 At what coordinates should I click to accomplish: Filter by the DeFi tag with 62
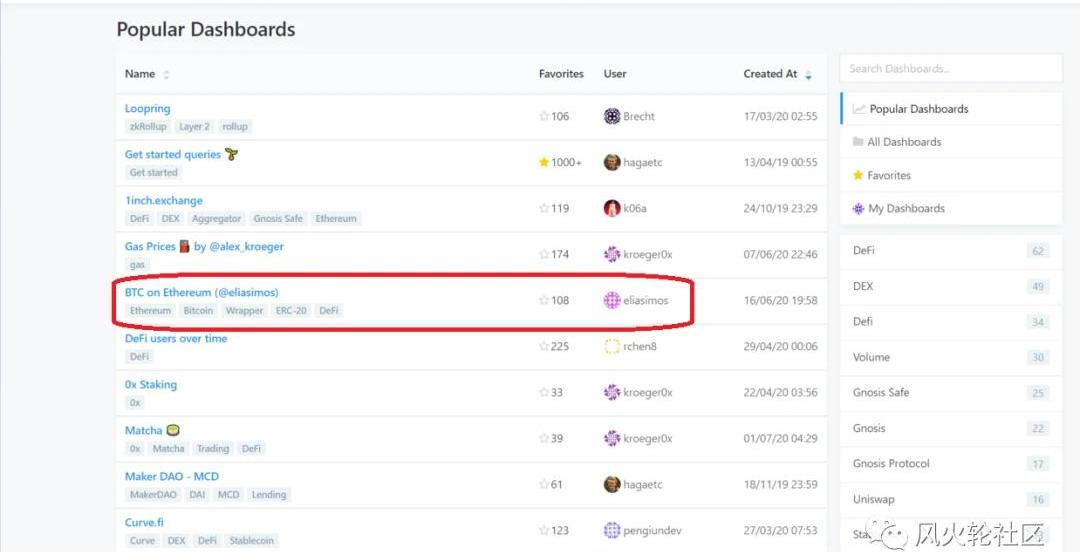(951, 251)
